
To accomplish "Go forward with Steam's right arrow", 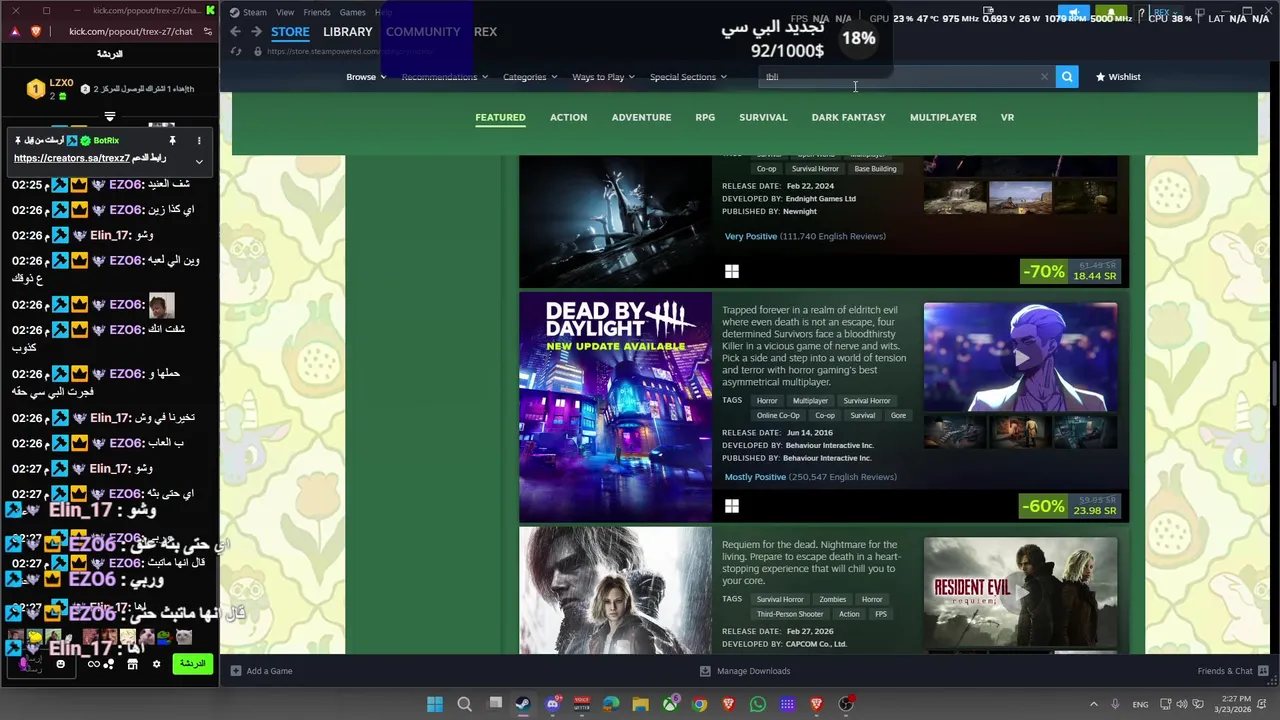I will coord(256,32).
